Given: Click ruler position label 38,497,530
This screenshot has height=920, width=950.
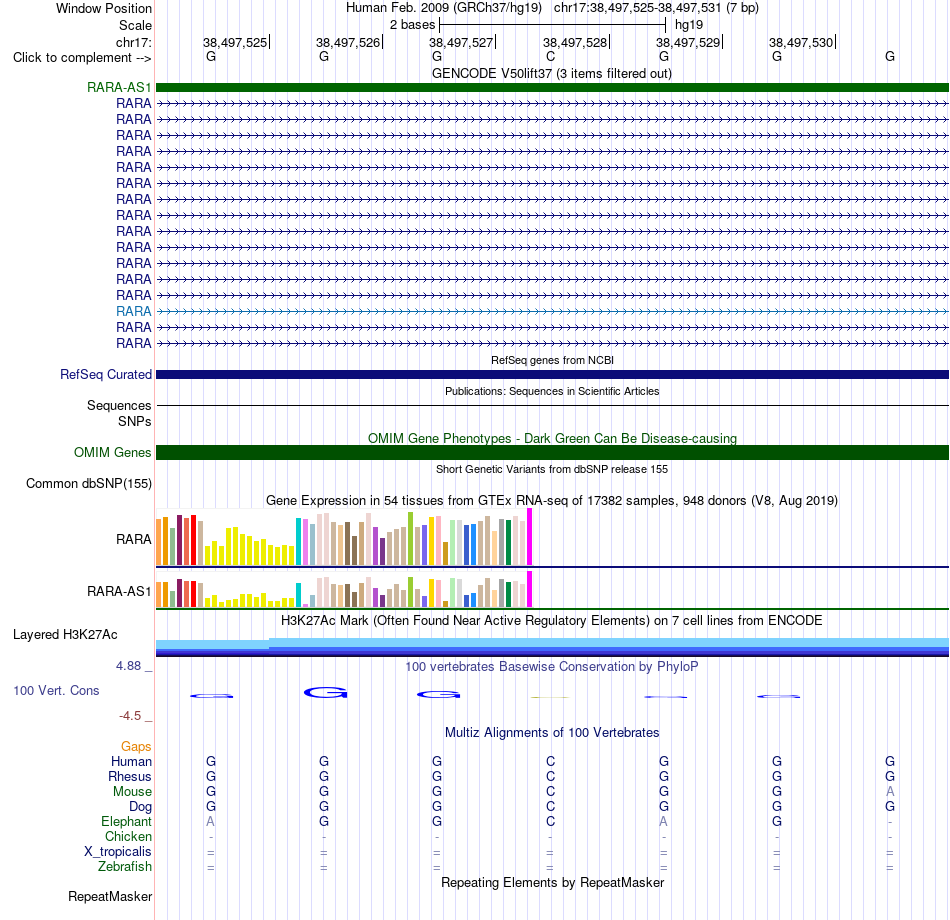Looking at the screenshot, I should [x=801, y=42].
